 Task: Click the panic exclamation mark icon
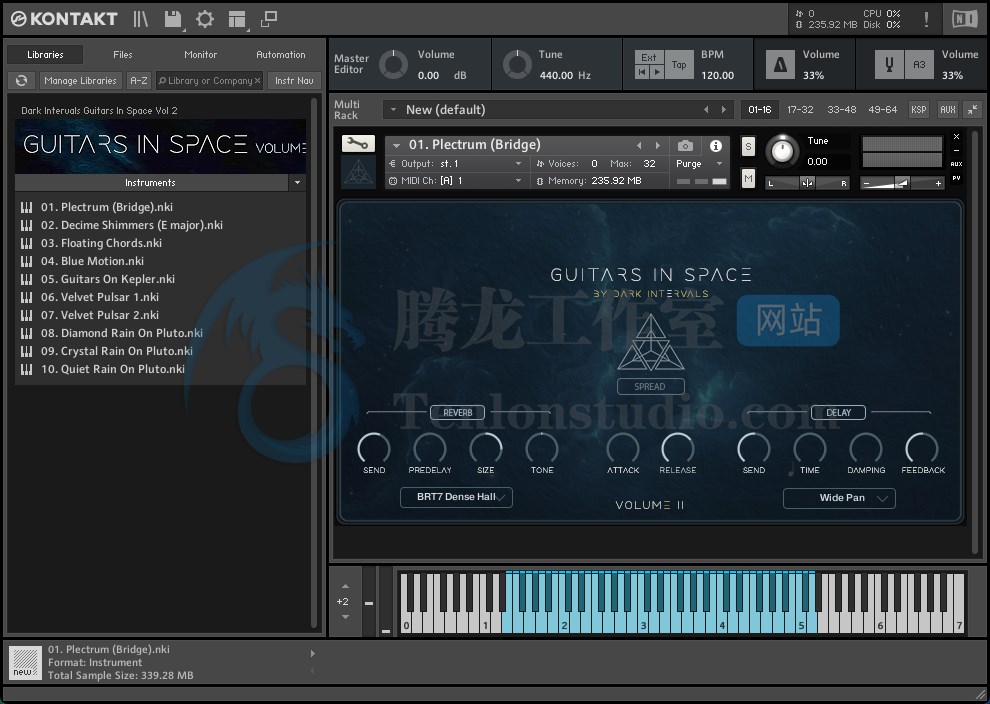(926, 19)
